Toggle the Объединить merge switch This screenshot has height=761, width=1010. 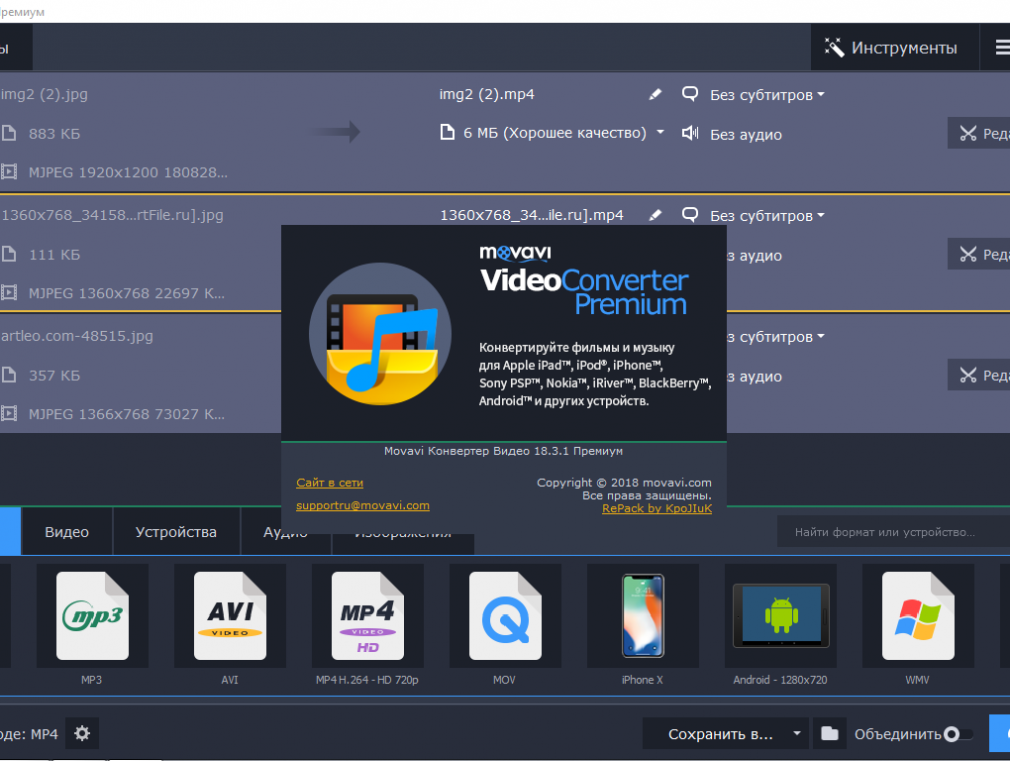tap(957, 734)
